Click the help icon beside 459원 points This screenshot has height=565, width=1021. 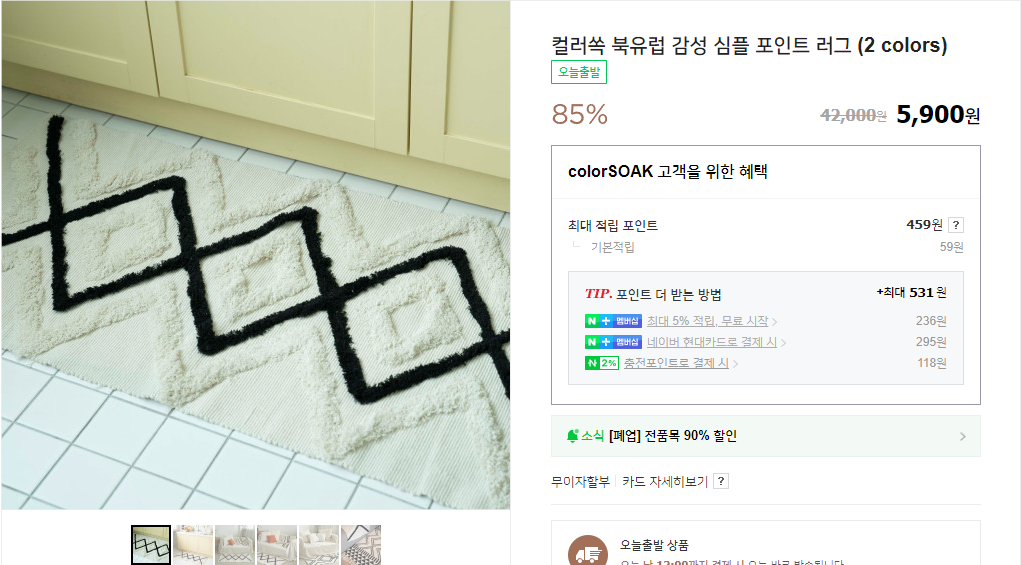955,225
